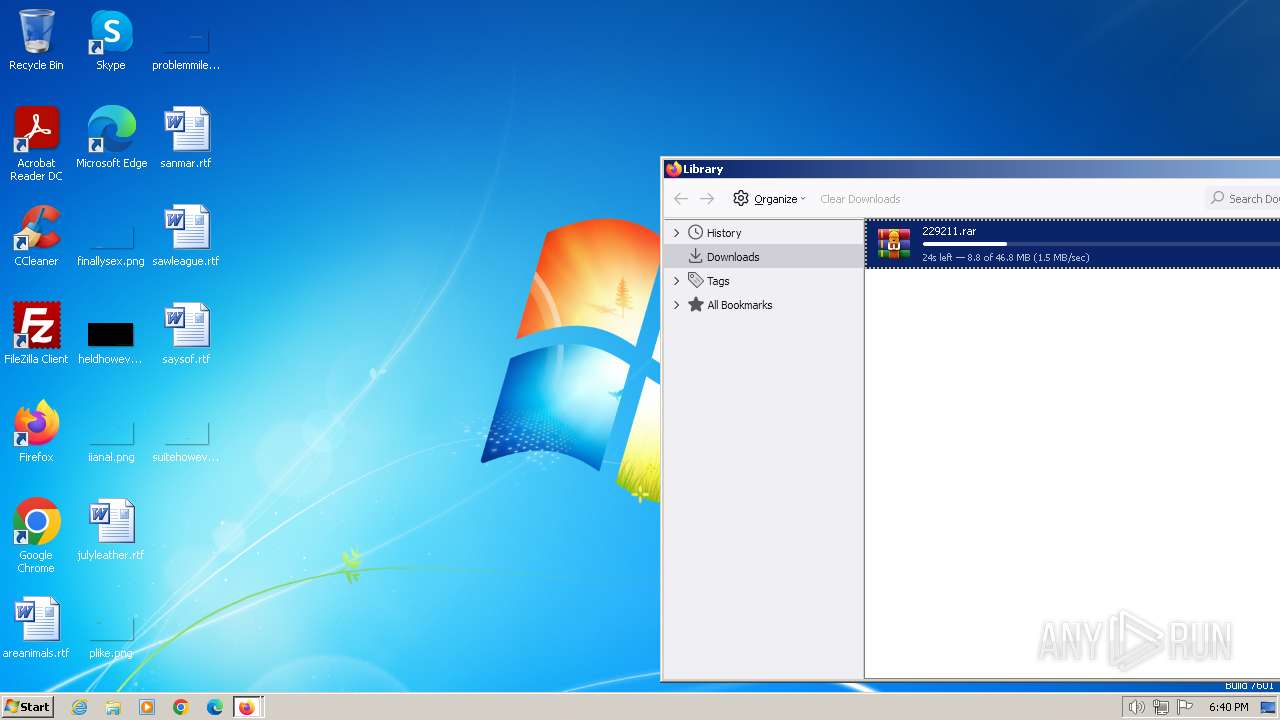Open Edge from the taskbar
The image size is (1280, 720).
coord(215,707)
